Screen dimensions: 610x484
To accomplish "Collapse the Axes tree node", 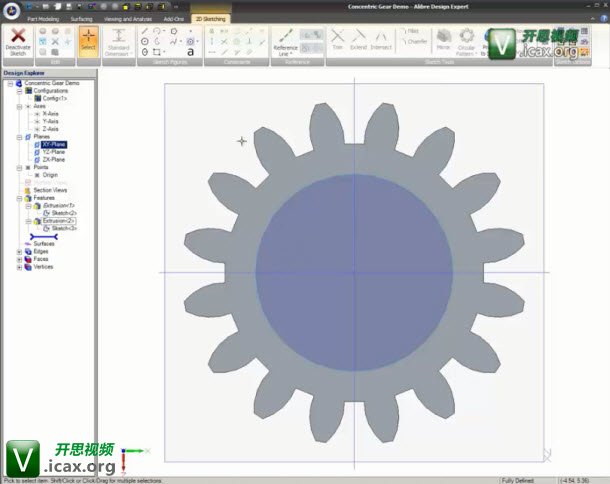I will [x=19, y=106].
